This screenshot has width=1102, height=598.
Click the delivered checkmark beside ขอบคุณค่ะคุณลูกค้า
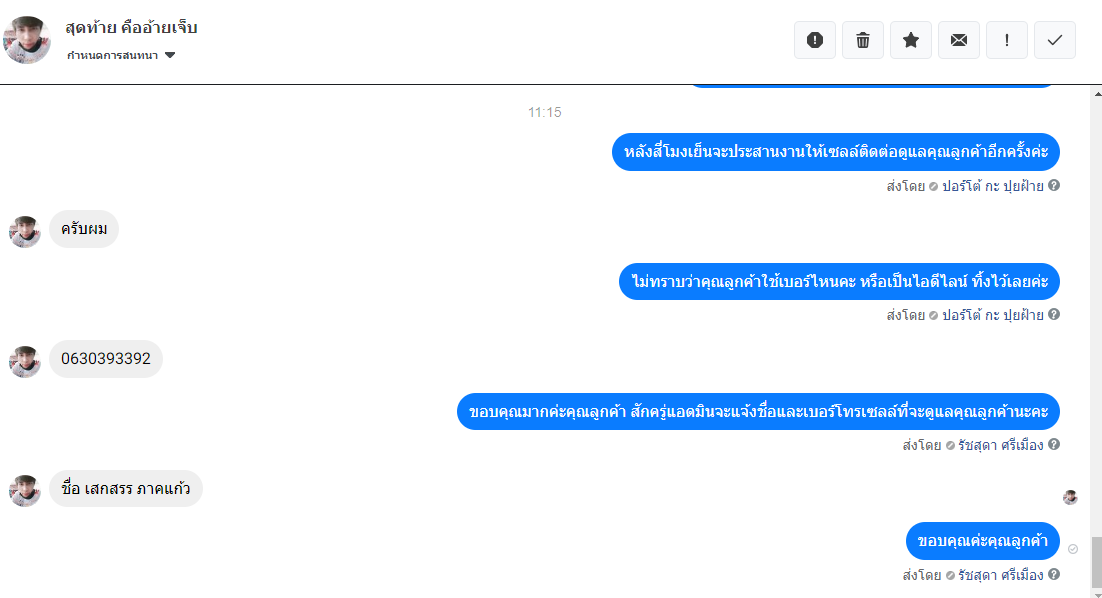(1072, 549)
